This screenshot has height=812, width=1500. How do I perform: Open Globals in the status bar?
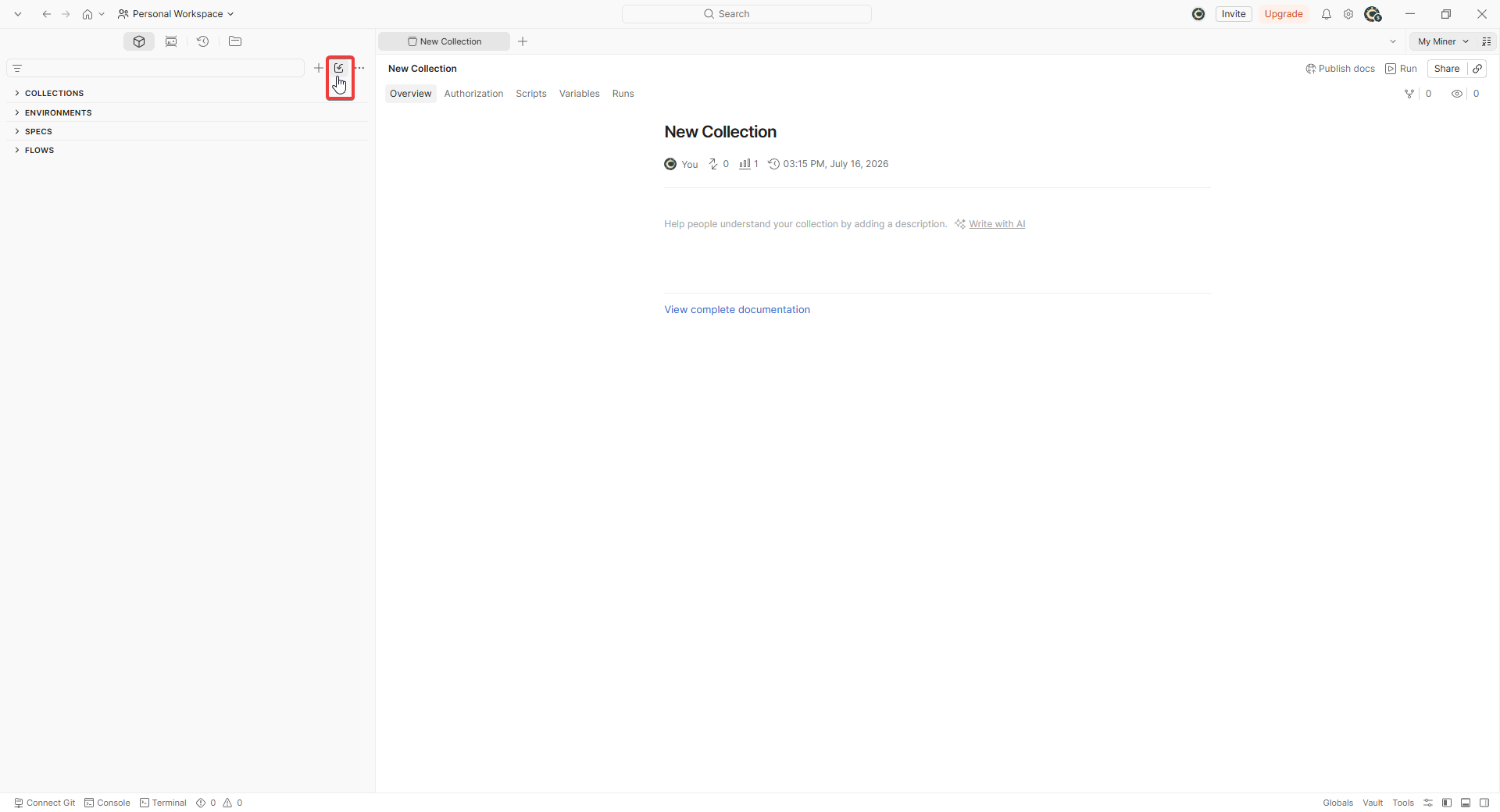1337,803
